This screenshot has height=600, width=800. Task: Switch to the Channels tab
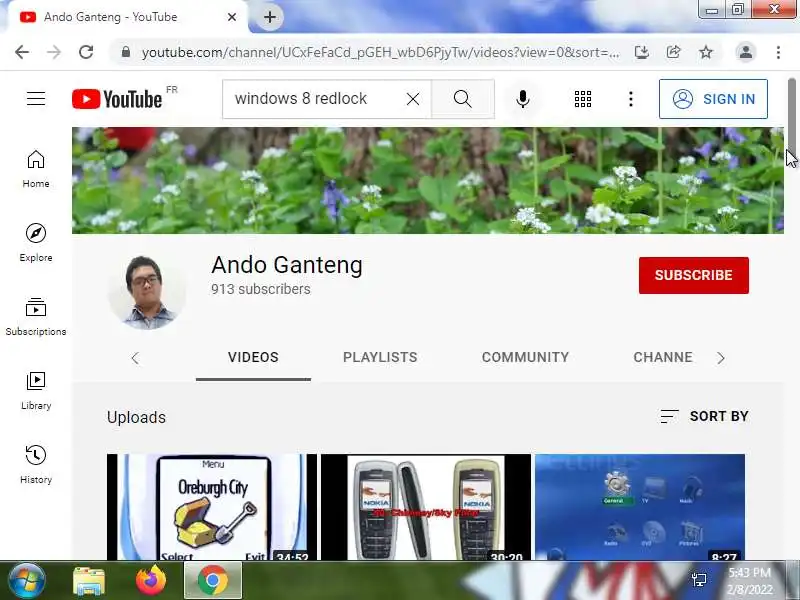[x=663, y=358]
